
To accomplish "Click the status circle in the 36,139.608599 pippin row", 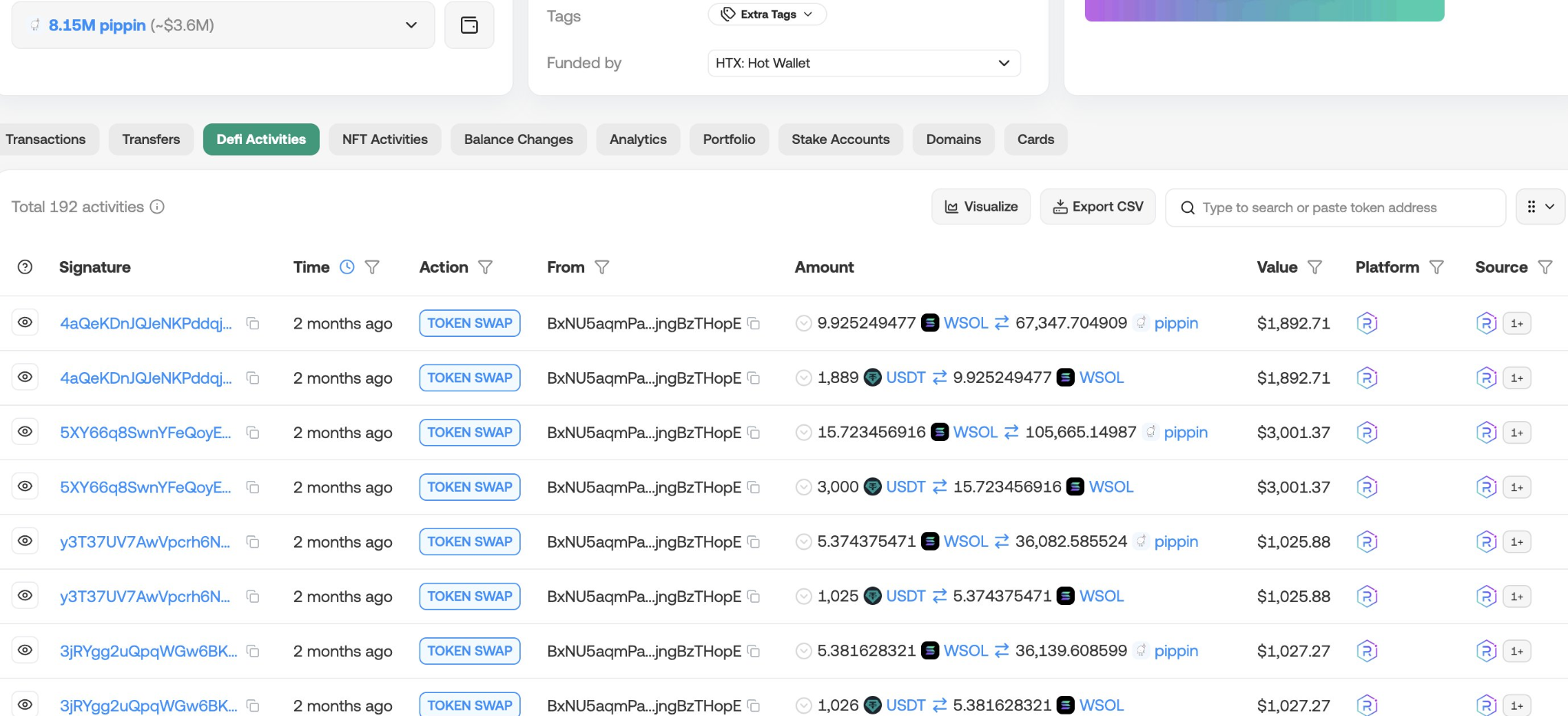I will point(803,651).
